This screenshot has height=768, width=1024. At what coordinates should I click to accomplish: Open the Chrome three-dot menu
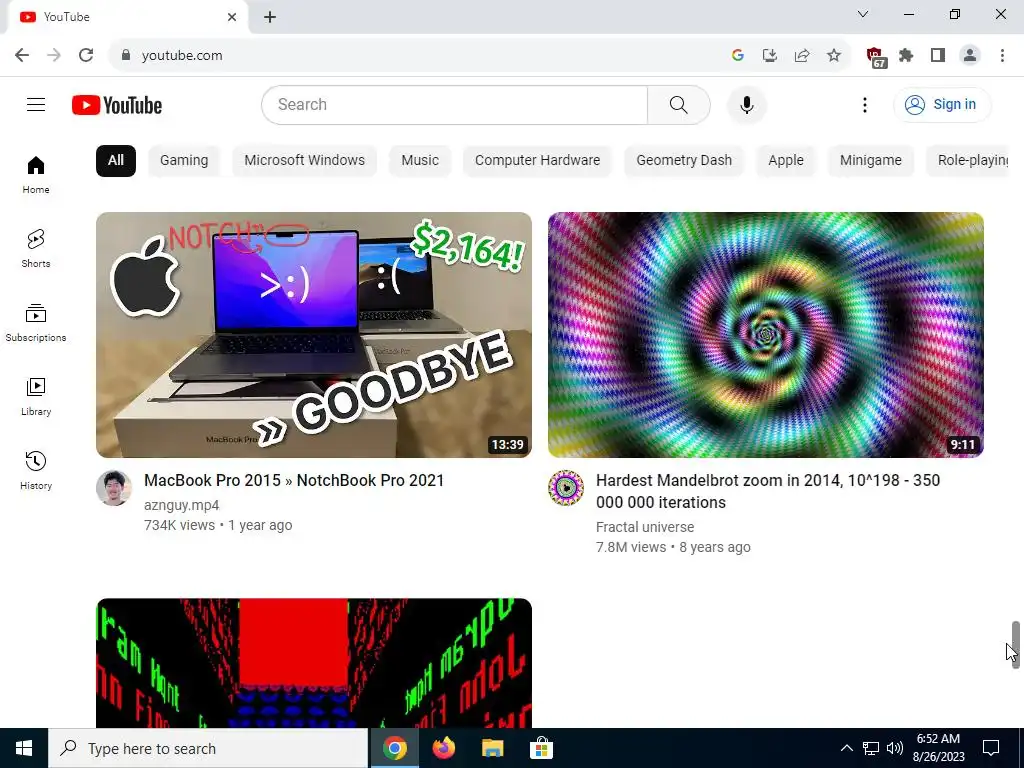(1002, 55)
